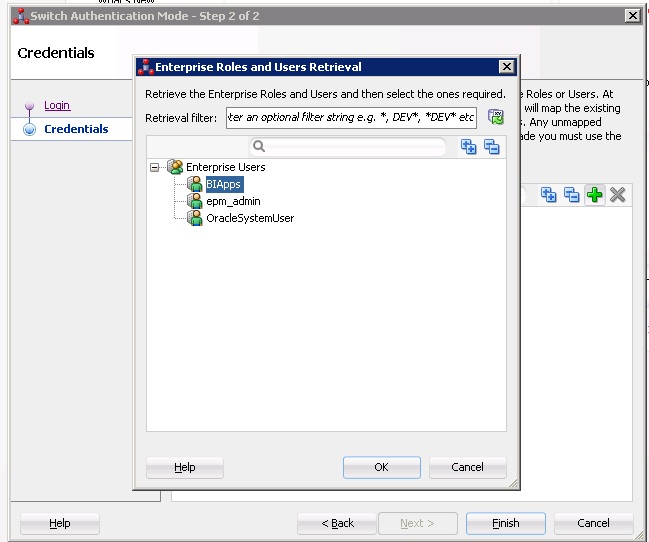The width and height of the screenshot is (649, 542).
Task: Select the BIApps user row
Action: (x=224, y=184)
